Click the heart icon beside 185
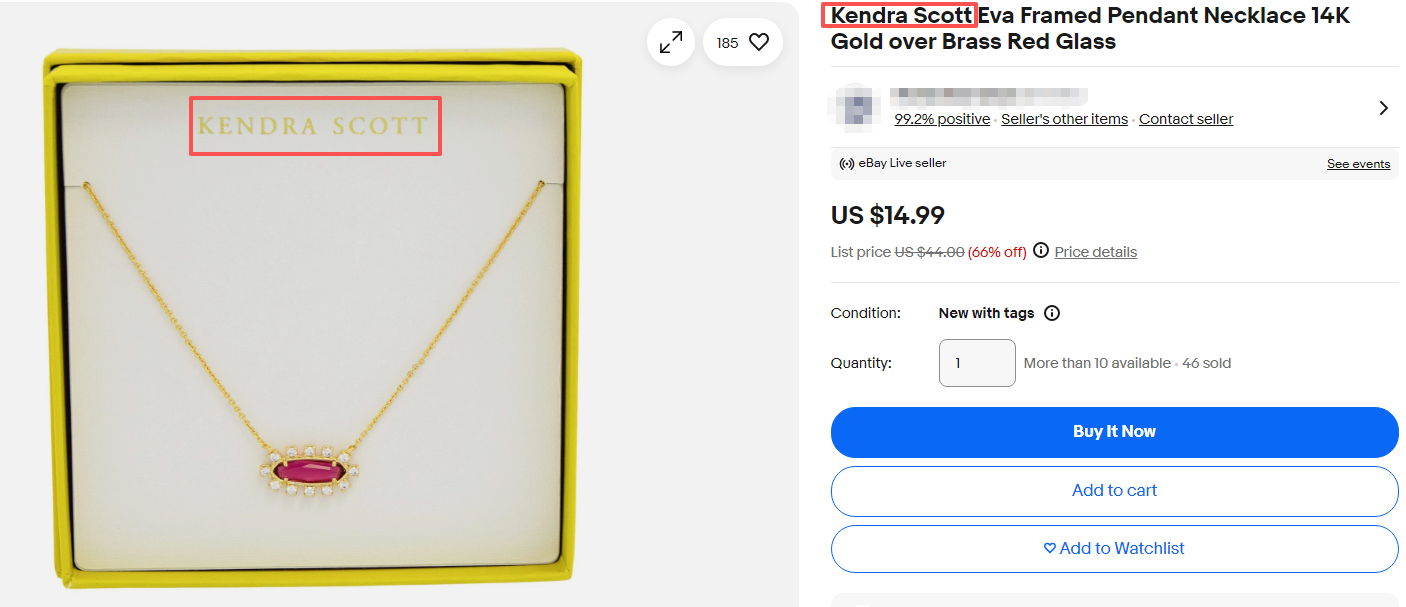Viewport: 1406px width, 607px height. (x=759, y=42)
